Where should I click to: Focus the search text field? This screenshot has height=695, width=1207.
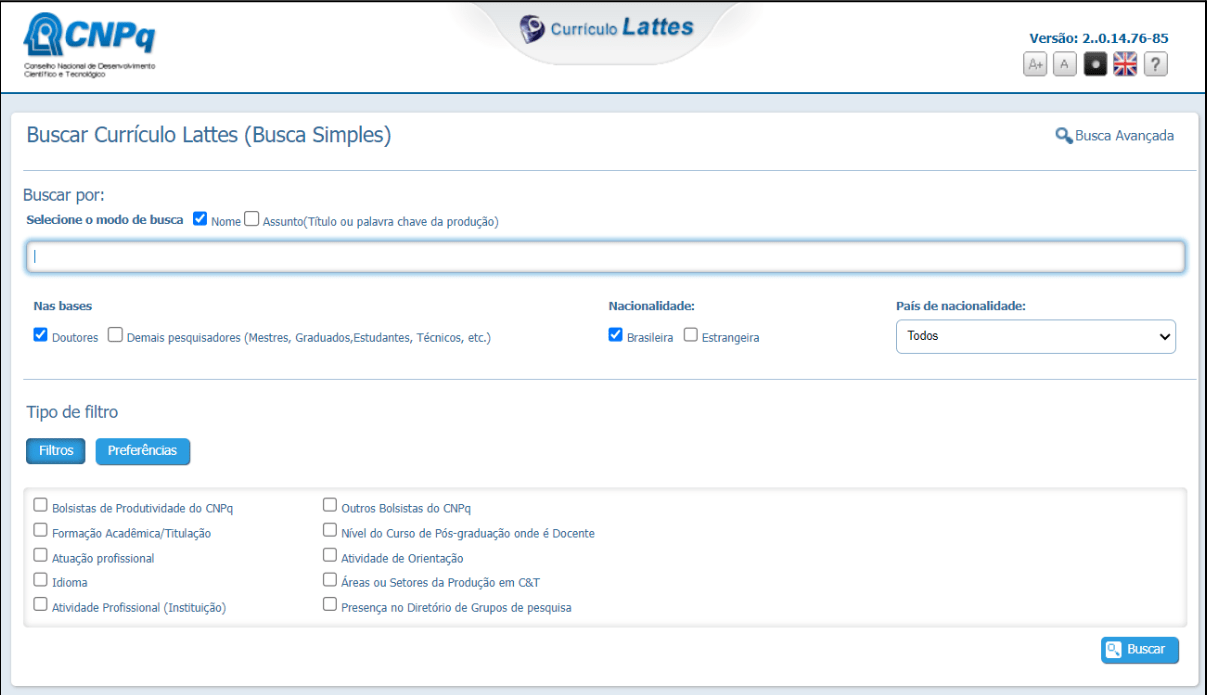pos(605,257)
